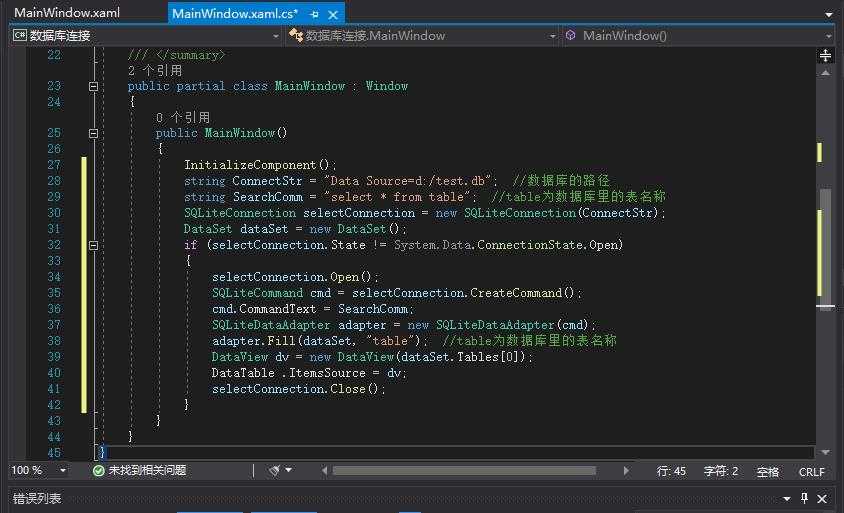Click the 未找到相关问题 status text
The image size is (844, 513).
[147, 470]
